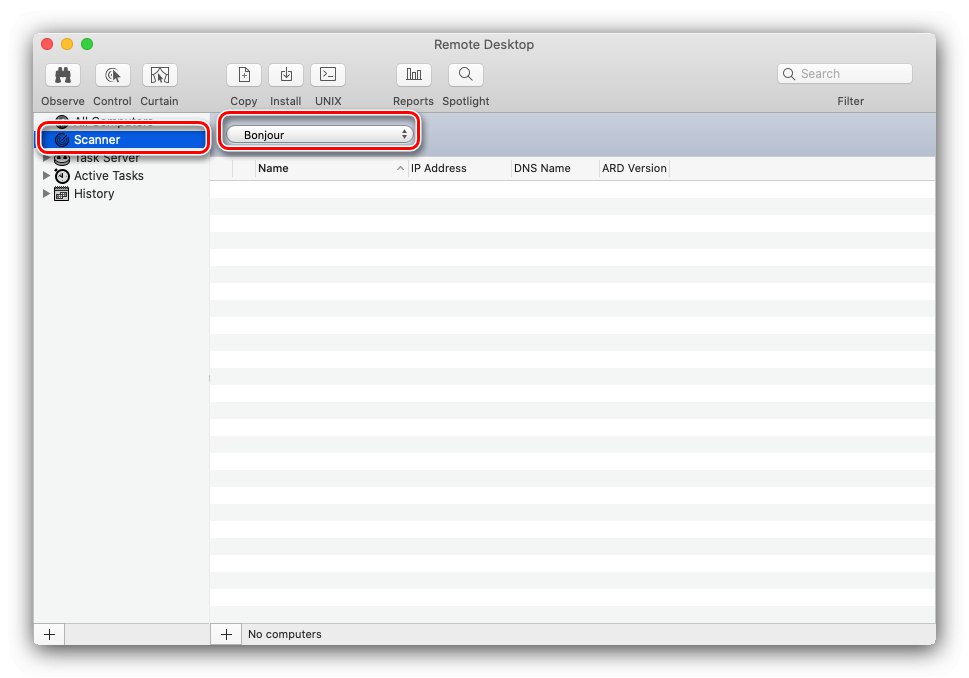Click the History calendar icon
969x678 pixels.
62,194
